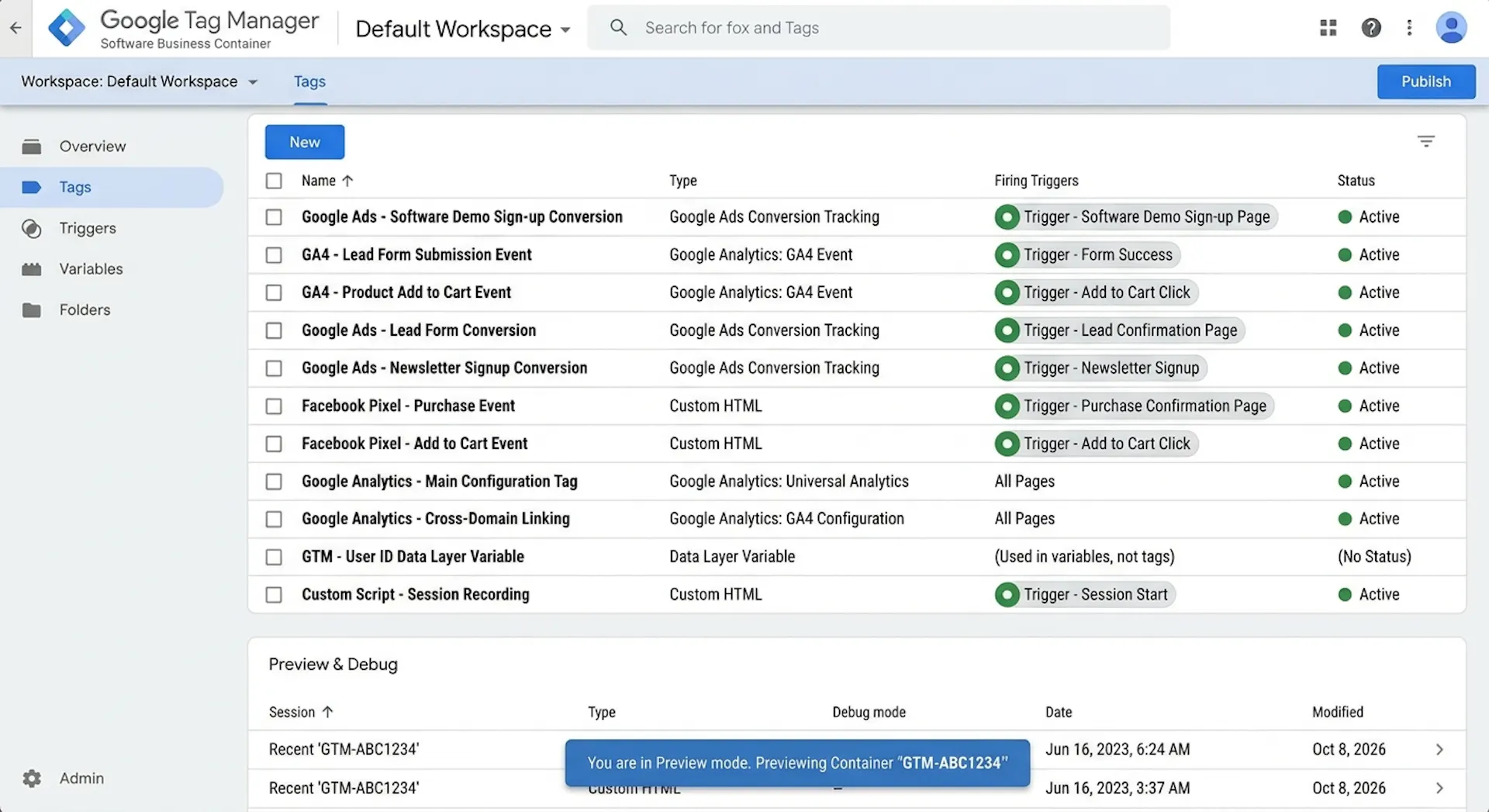Toggle the select-all checkbox in header
The width and height of the screenshot is (1489, 812).
(x=274, y=181)
